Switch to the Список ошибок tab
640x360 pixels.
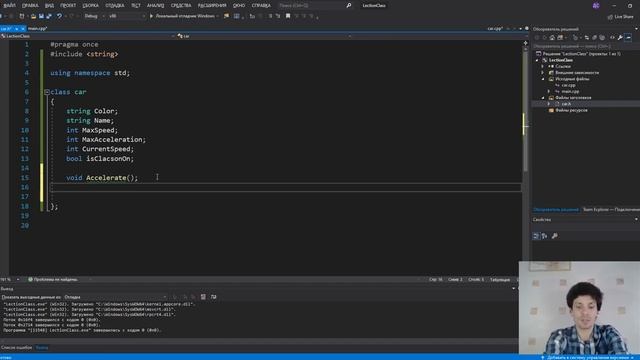coord(16,347)
